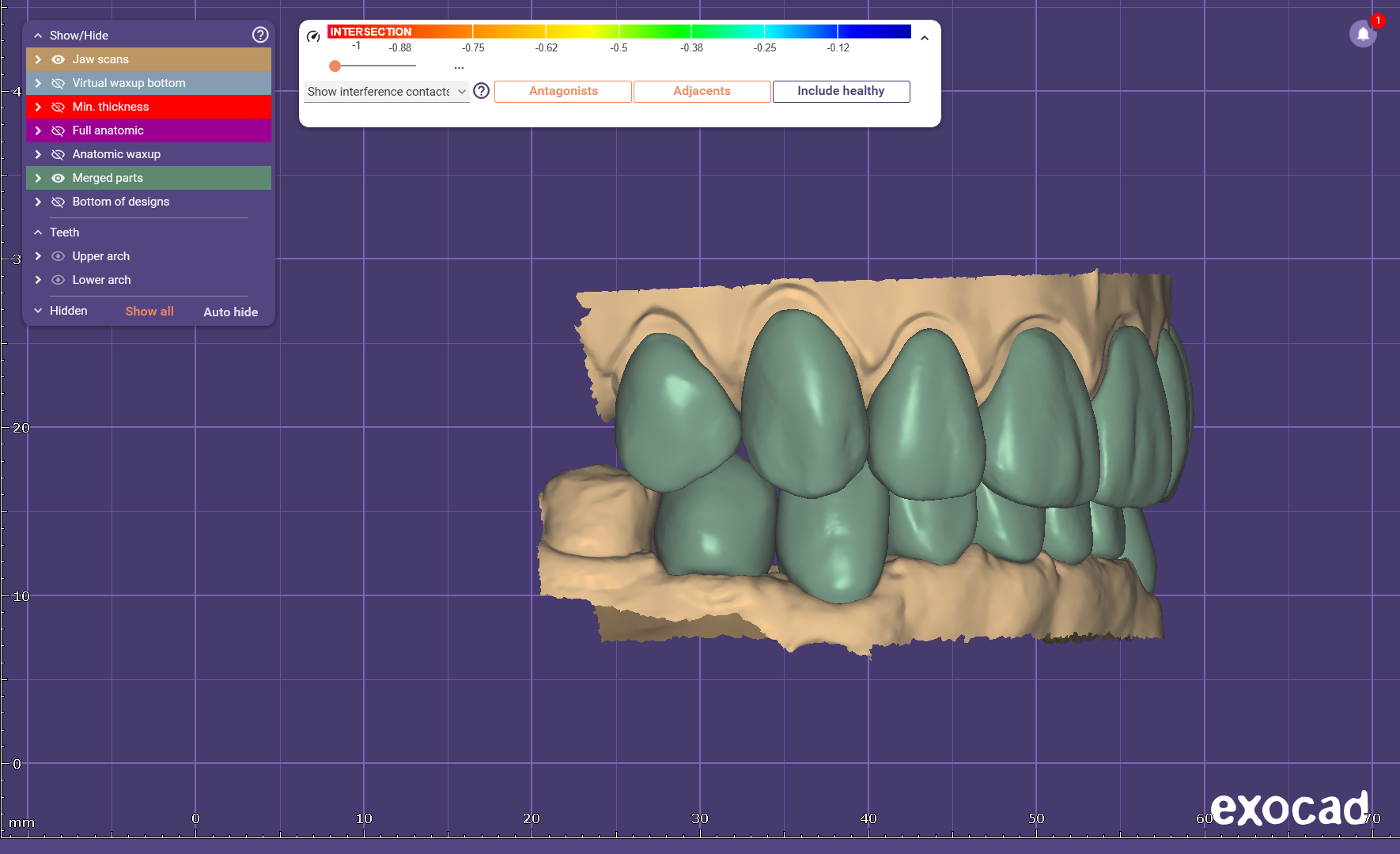Click the Antagonists button
Viewport: 1400px width, 854px height.
click(563, 91)
